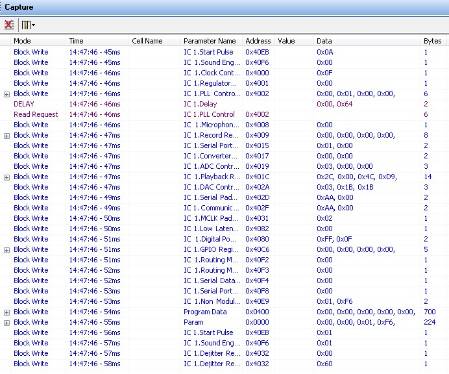
Task: Click the Bytes column header
Action: point(432,41)
